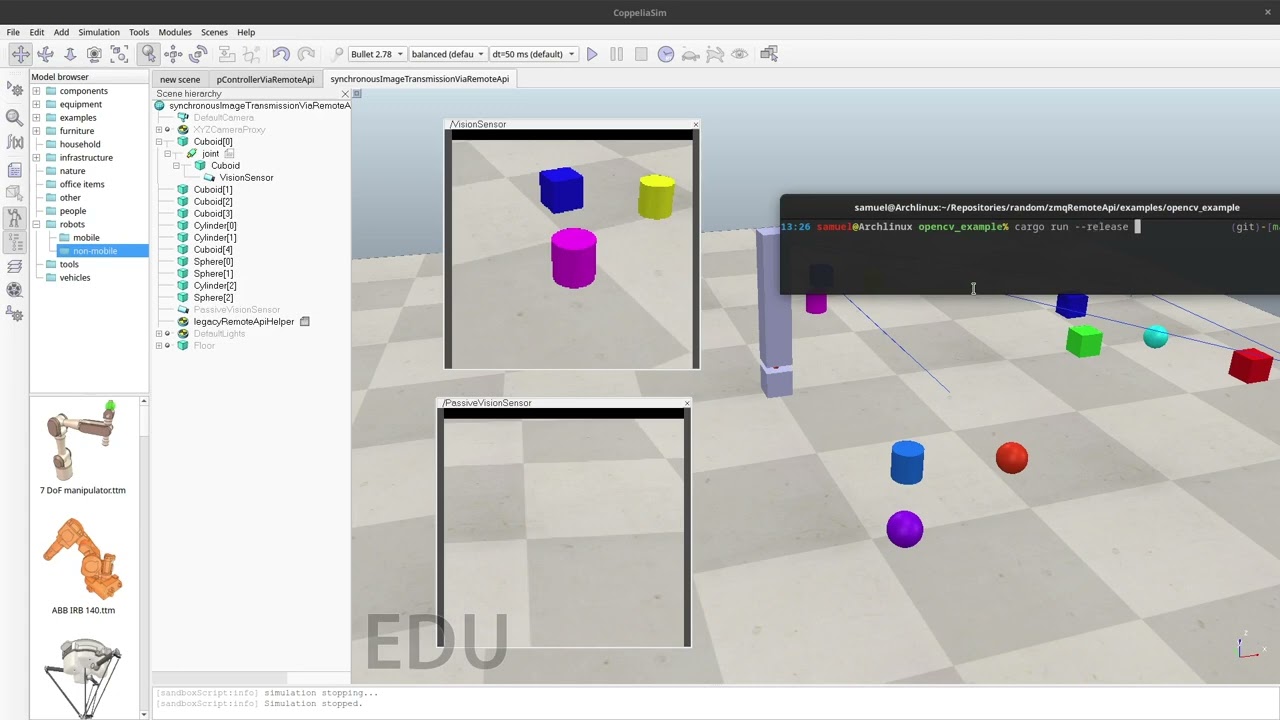This screenshot has height=720, width=1280.
Task: Open the Scenes menu
Action: click(x=214, y=32)
